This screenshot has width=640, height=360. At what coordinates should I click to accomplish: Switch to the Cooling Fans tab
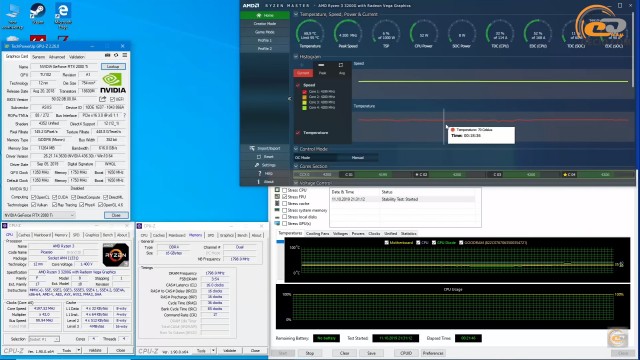pos(318,233)
